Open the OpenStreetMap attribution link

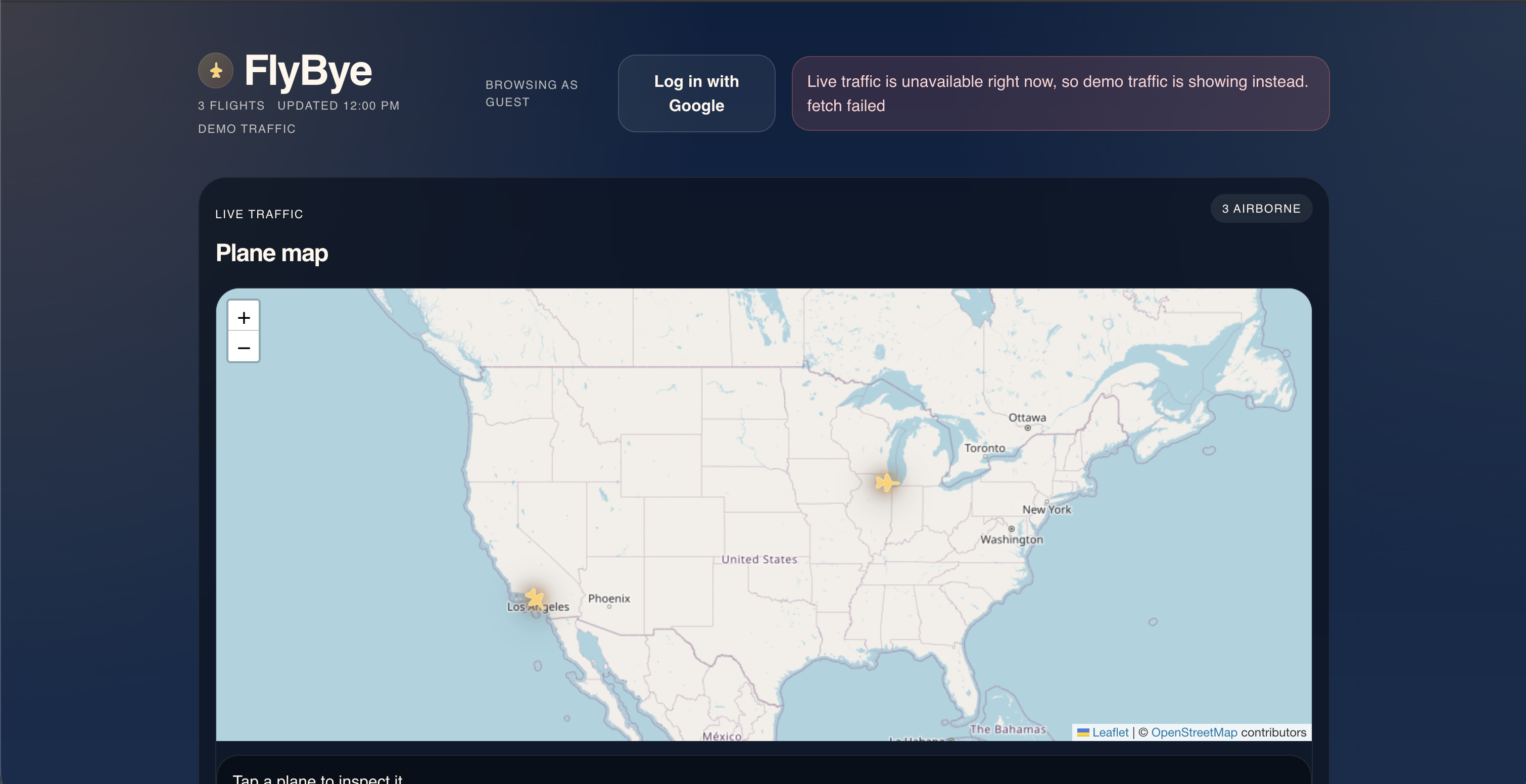1194,732
